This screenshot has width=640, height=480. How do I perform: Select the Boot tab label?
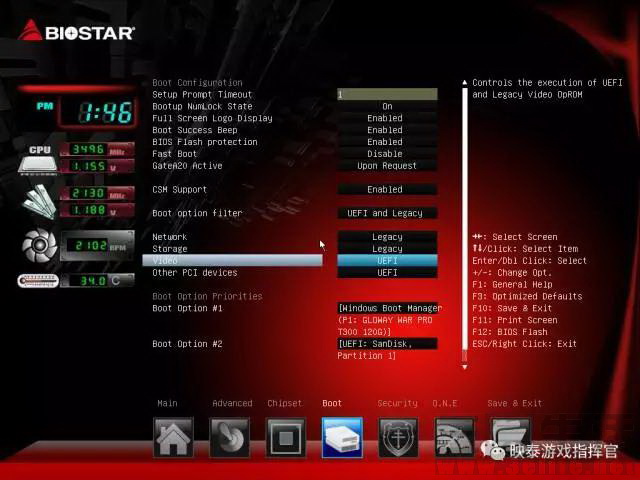tap(332, 403)
